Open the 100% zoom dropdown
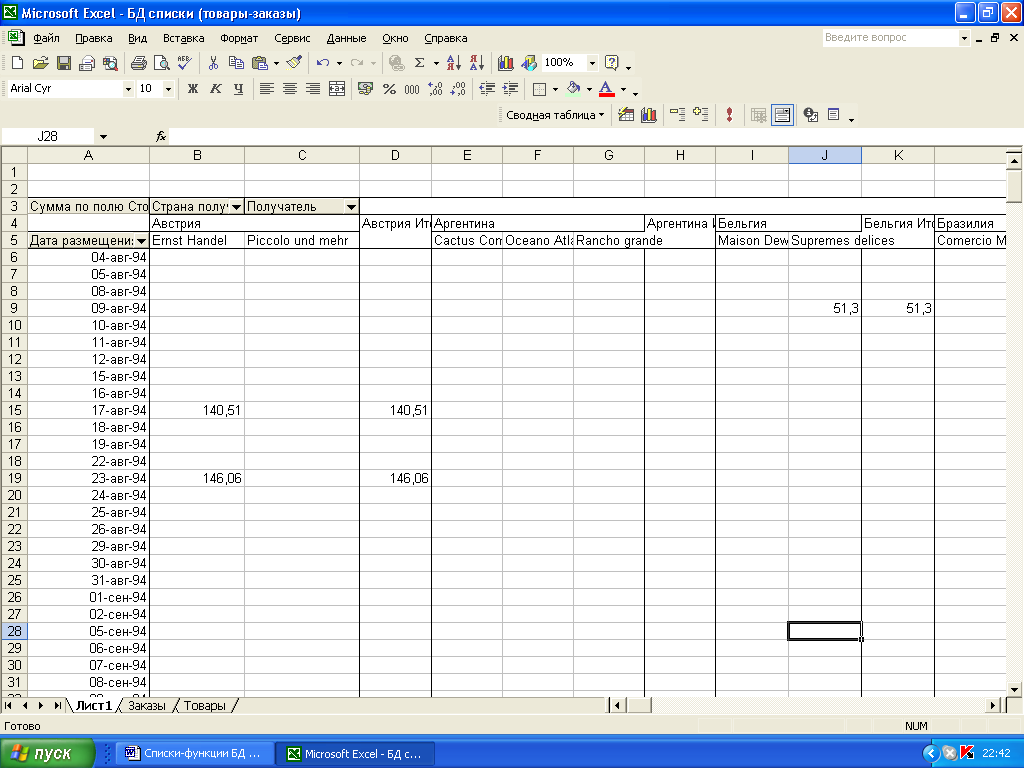The image size is (1024, 768). 592,63
